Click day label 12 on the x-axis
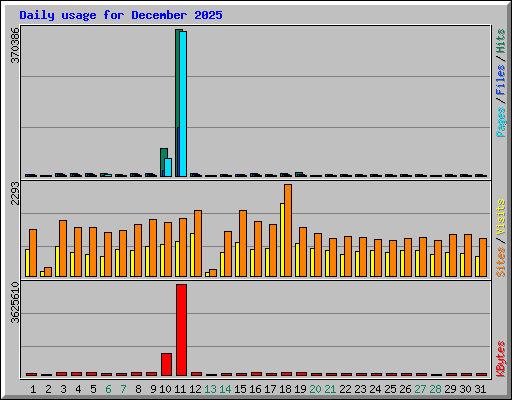This screenshot has height=400, width=512. [195, 389]
